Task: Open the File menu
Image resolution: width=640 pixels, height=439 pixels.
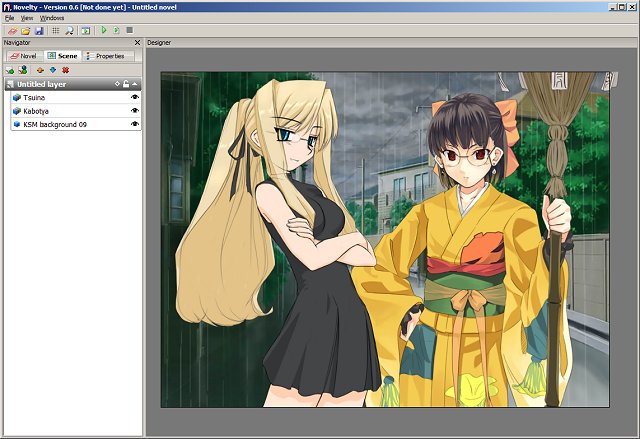Action: [x=9, y=18]
